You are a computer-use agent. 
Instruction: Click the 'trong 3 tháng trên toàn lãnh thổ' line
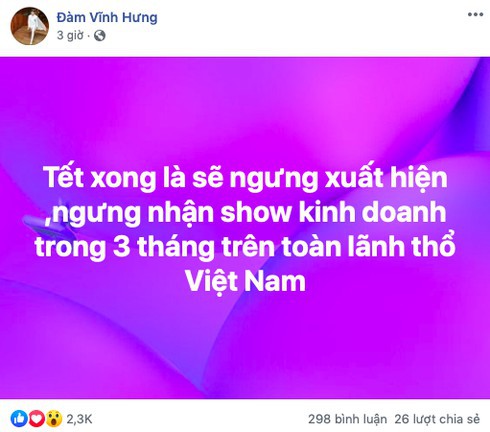point(245,247)
